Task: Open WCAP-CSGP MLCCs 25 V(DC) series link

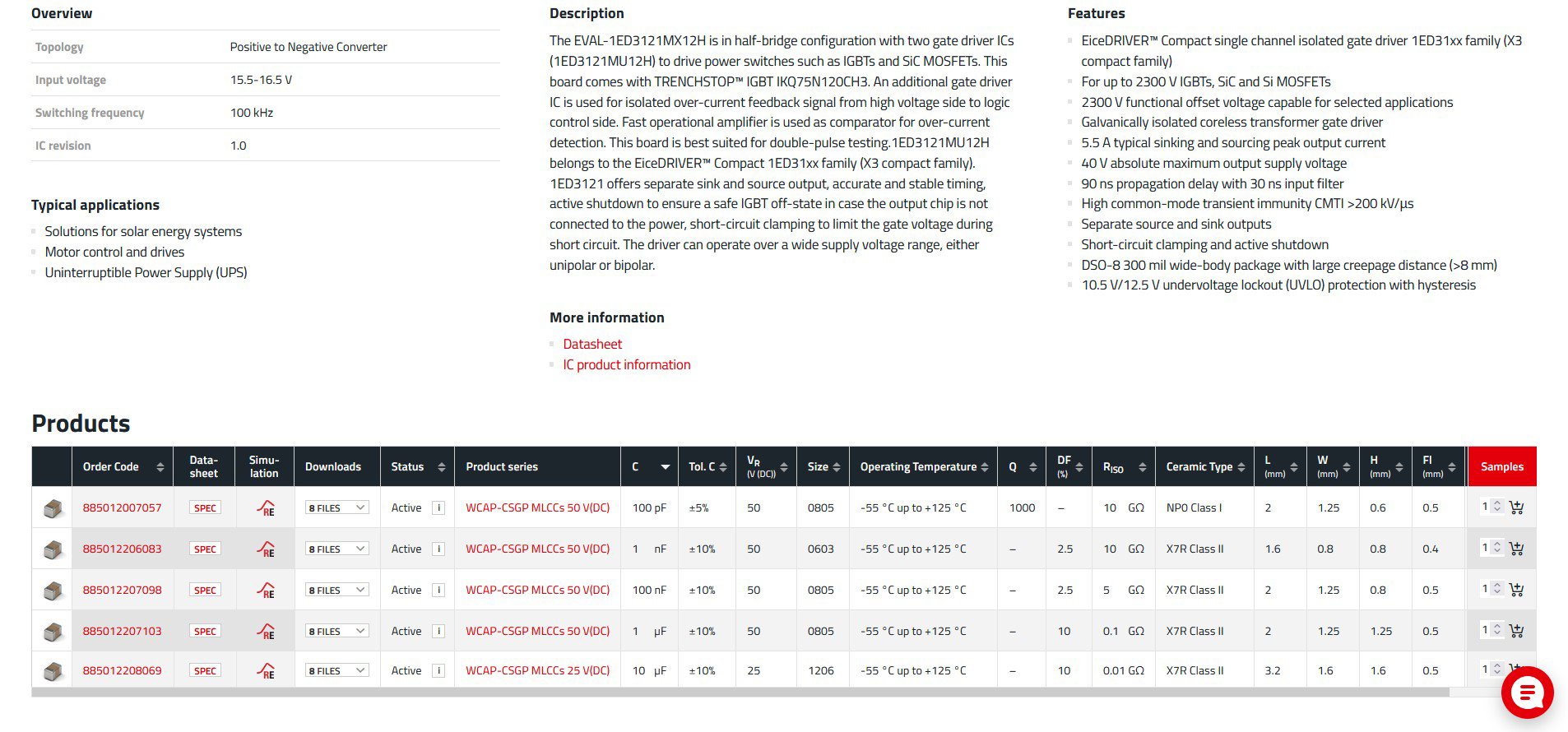Action: pos(538,670)
